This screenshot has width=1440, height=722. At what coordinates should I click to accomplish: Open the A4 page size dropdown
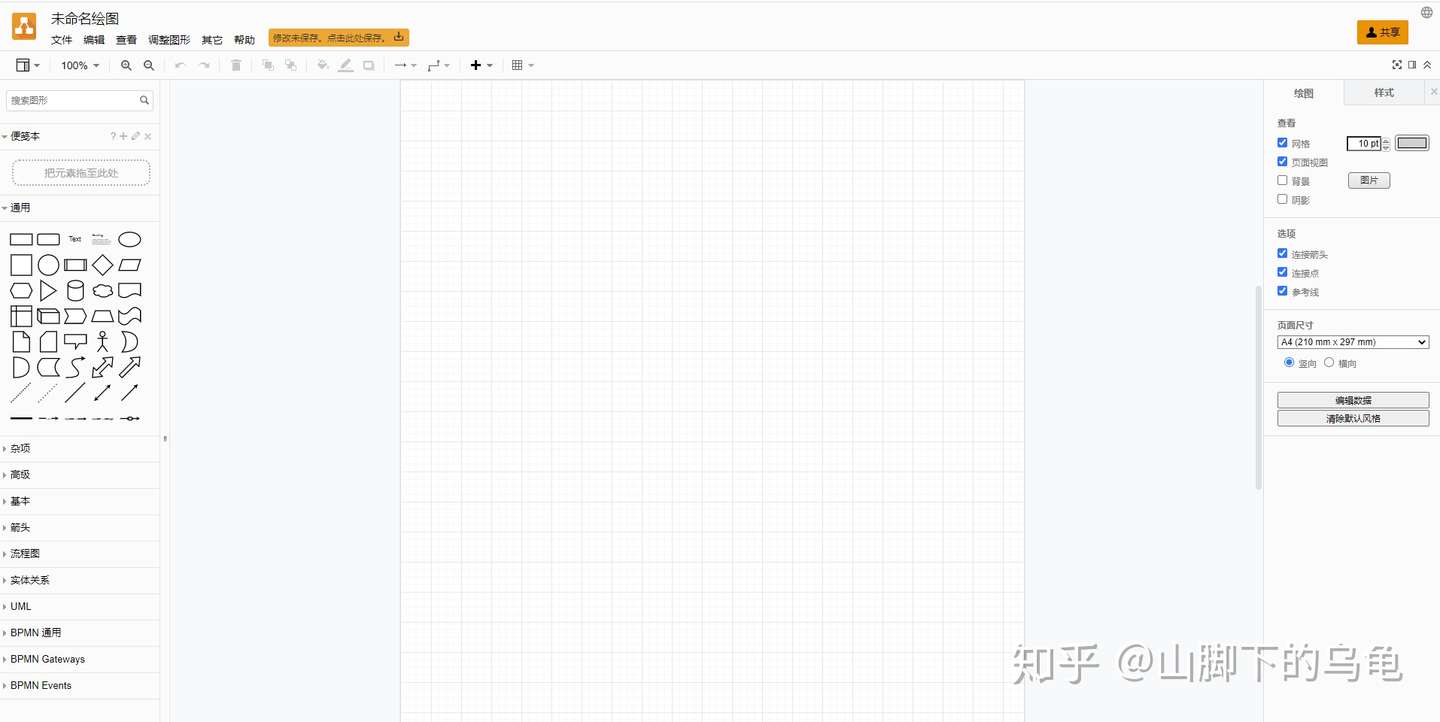pyautogui.click(x=1353, y=342)
